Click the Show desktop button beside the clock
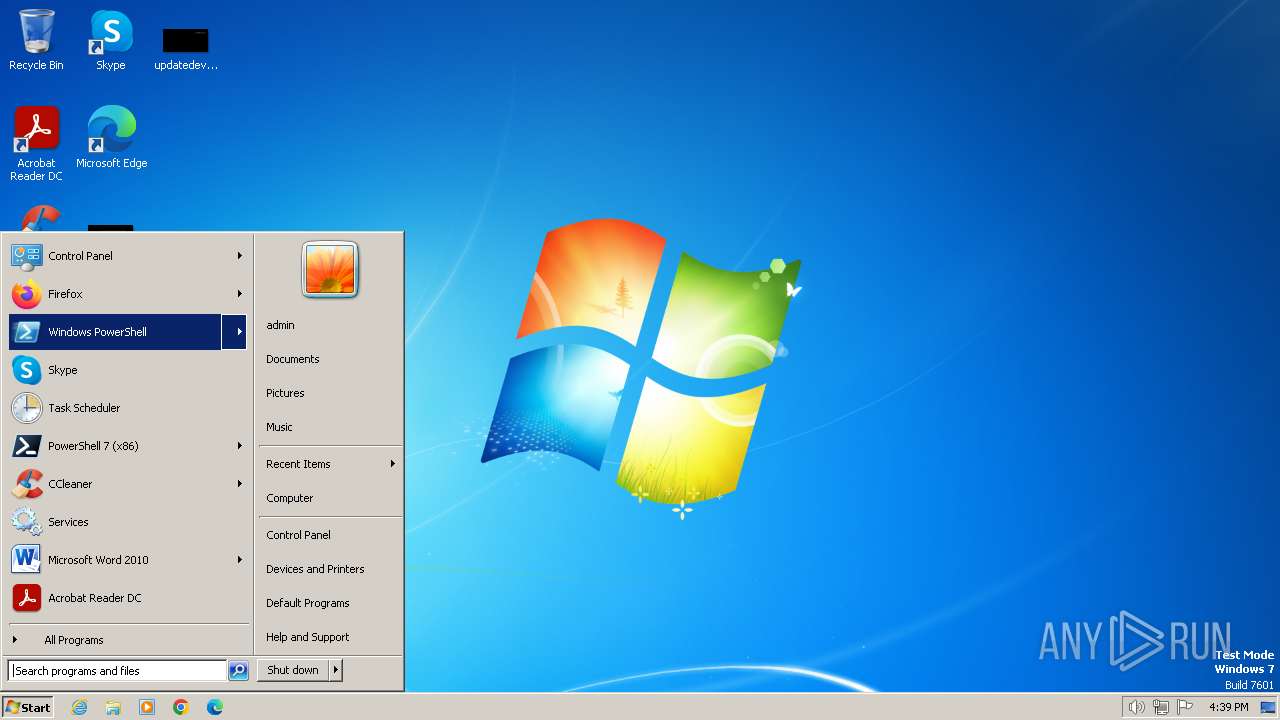The width and height of the screenshot is (1280, 720). pos(1268,707)
